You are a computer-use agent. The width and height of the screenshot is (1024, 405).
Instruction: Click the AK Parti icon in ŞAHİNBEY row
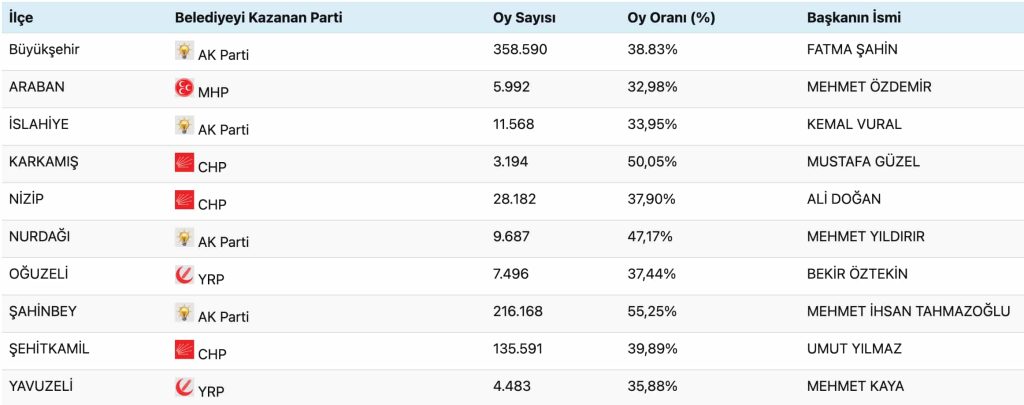coord(184,313)
